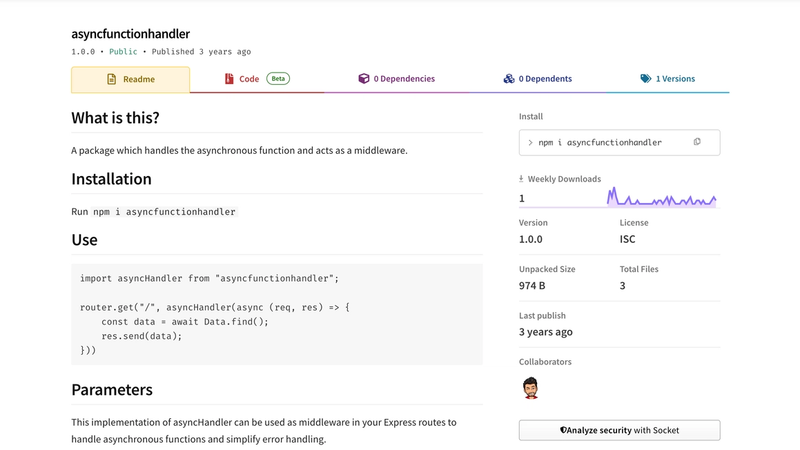Copy the npm install command

coord(697,142)
